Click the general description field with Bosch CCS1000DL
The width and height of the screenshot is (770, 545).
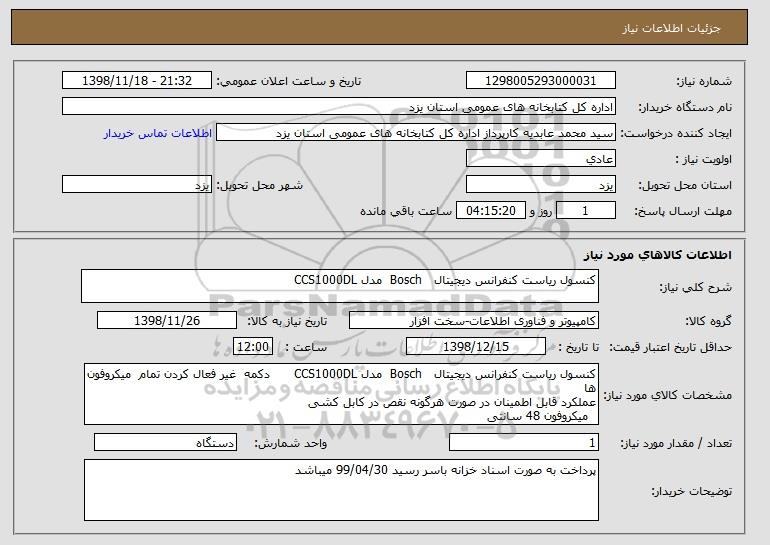tap(340, 286)
